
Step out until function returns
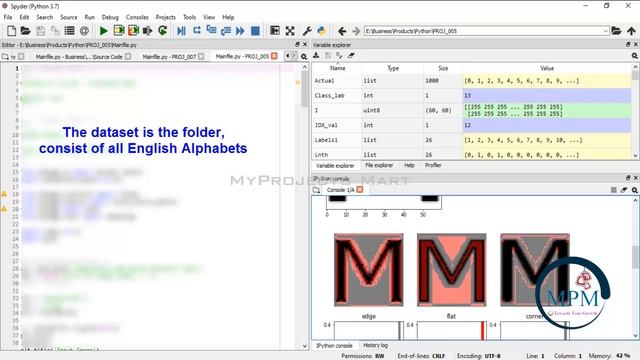(x=226, y=31)
